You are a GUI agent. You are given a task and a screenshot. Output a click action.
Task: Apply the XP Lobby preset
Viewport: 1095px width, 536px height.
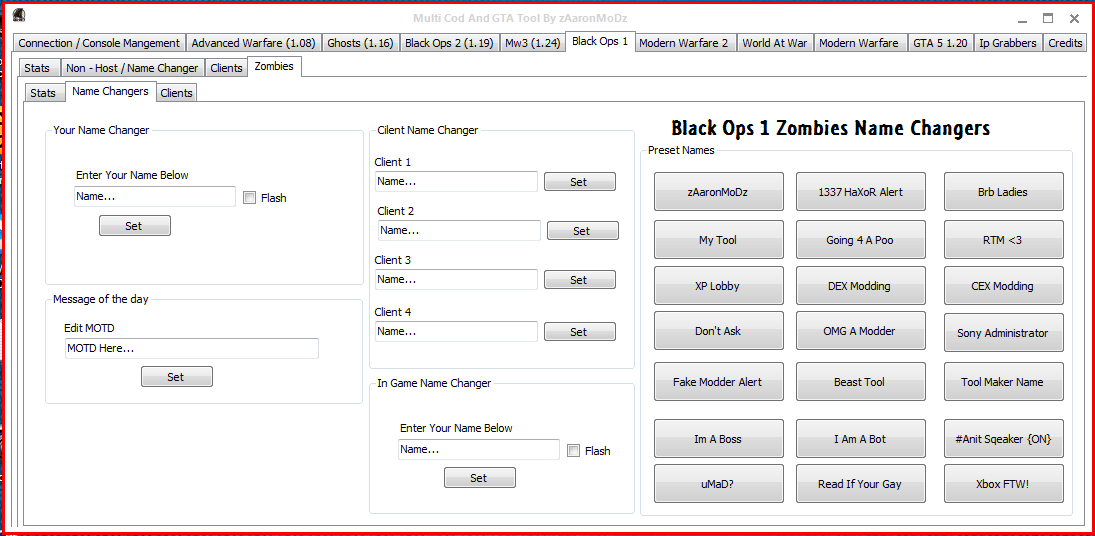[x=718, y=285]
